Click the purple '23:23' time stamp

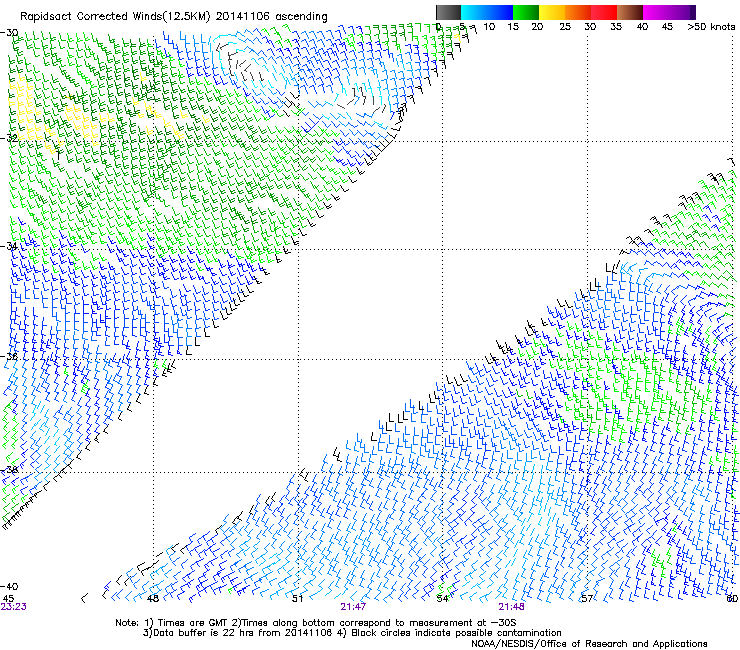[x=14, y=607]
